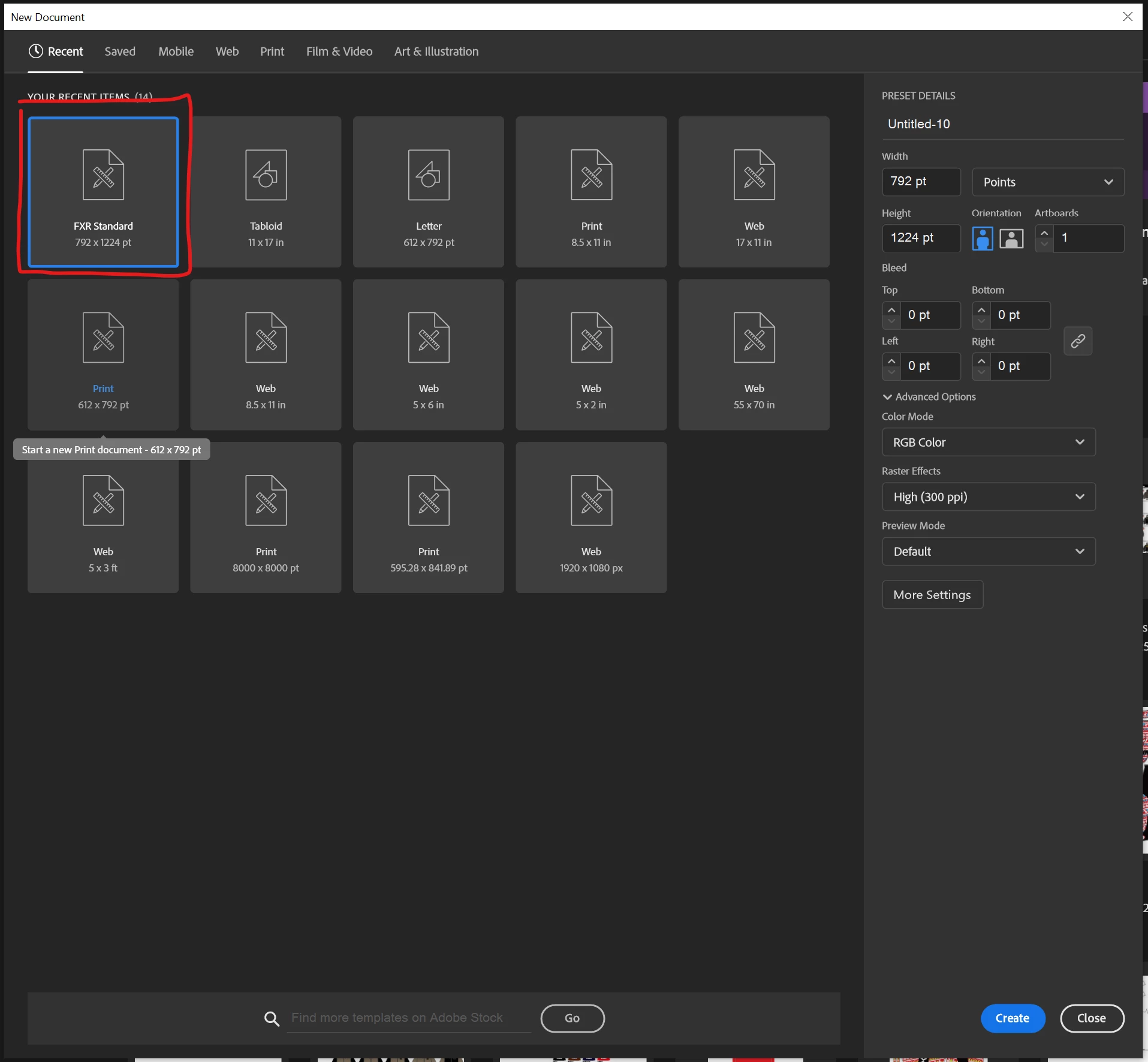Open the Preview Mode Default dropdown

(989, 551)
